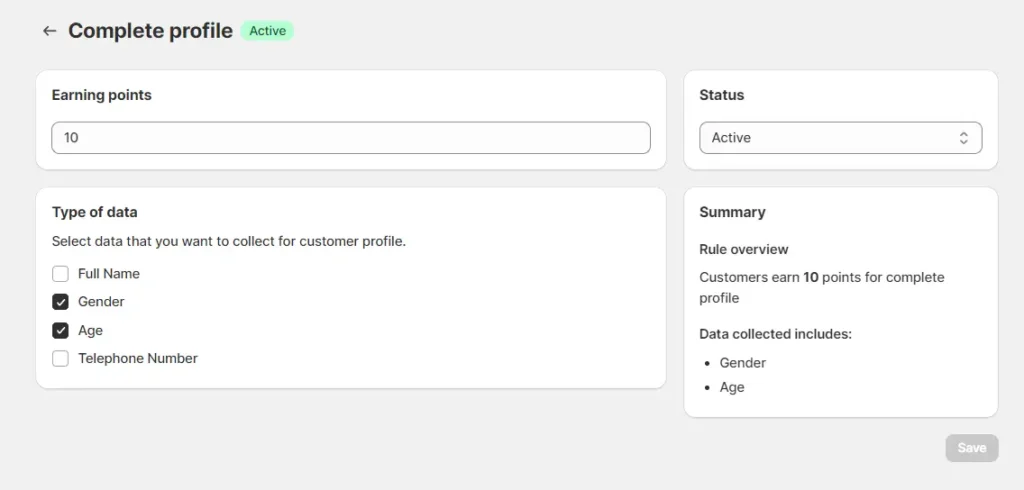Tick the Telephone Number checkbox
Screen dimensions: 1024x490
click(x=61, y=358)
